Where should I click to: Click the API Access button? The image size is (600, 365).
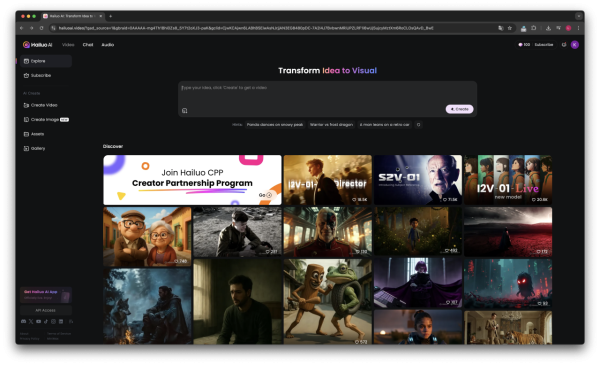[46, 310]
